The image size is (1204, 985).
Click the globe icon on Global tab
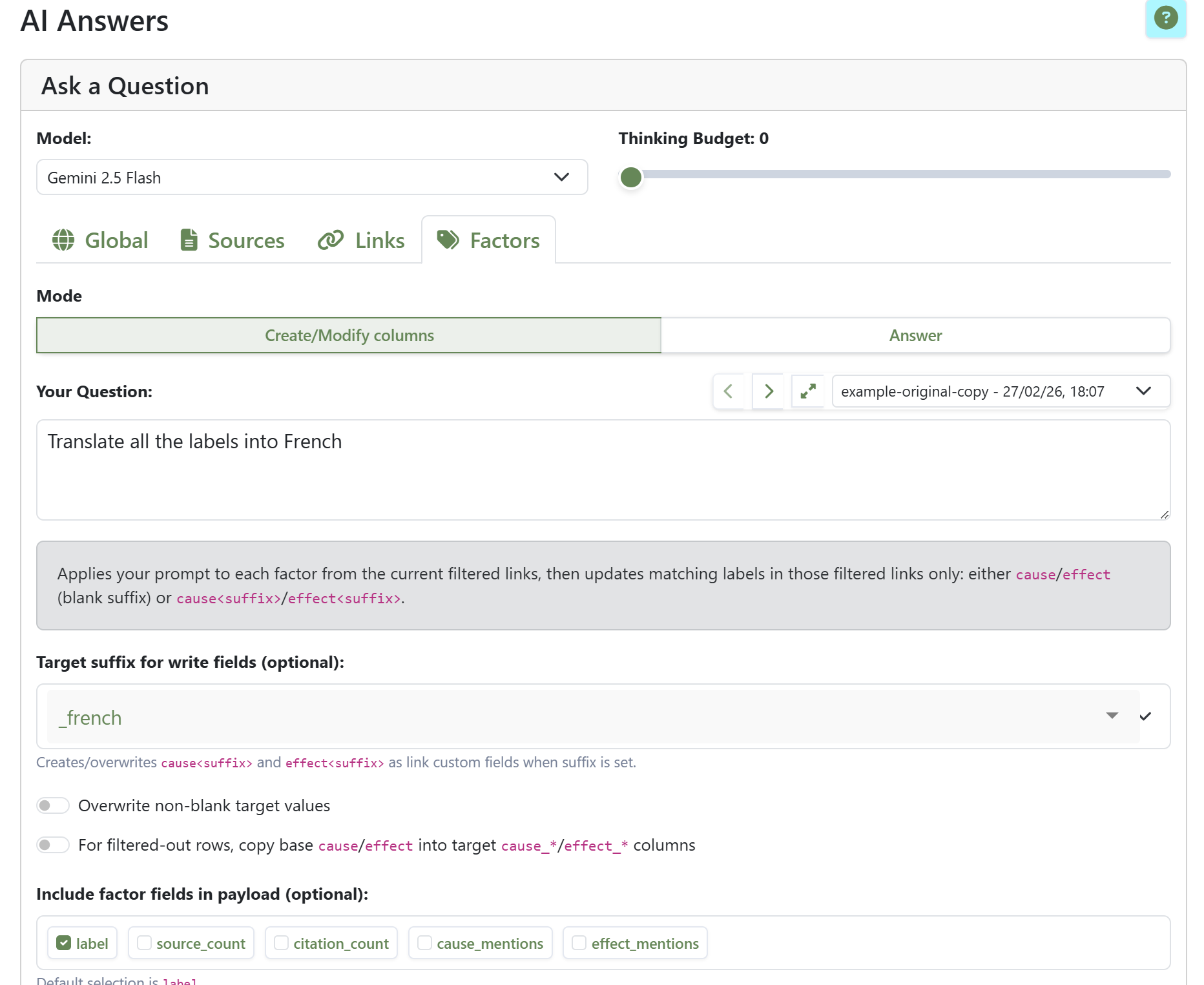(x=63, y=240)
